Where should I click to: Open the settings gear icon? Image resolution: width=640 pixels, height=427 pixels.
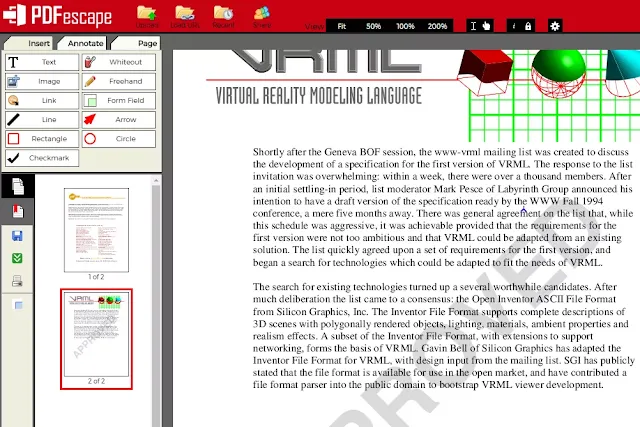point(555,26)
